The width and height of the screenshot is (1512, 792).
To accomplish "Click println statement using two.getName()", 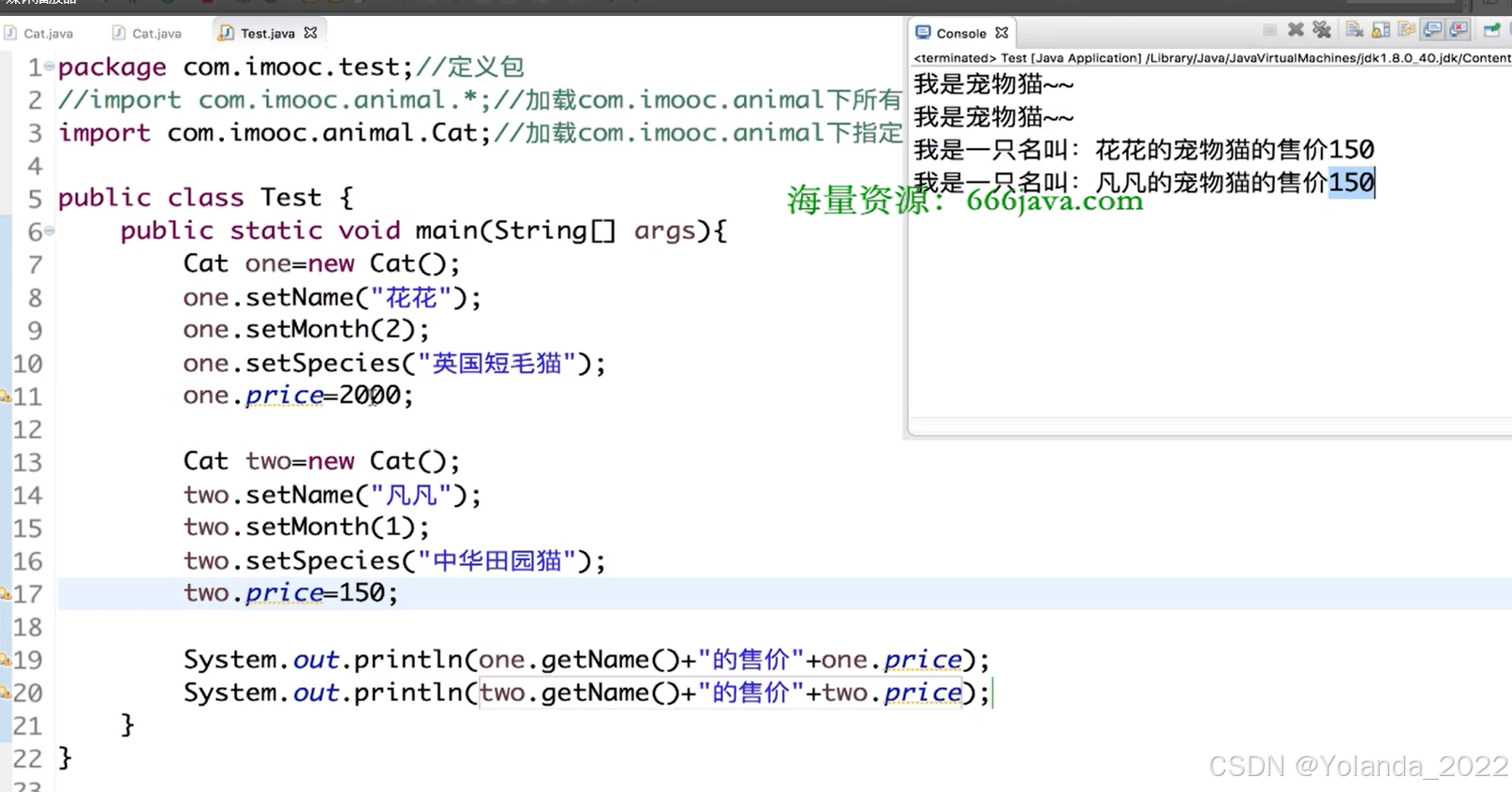I will pyautogui.click(x=586, y=693).
